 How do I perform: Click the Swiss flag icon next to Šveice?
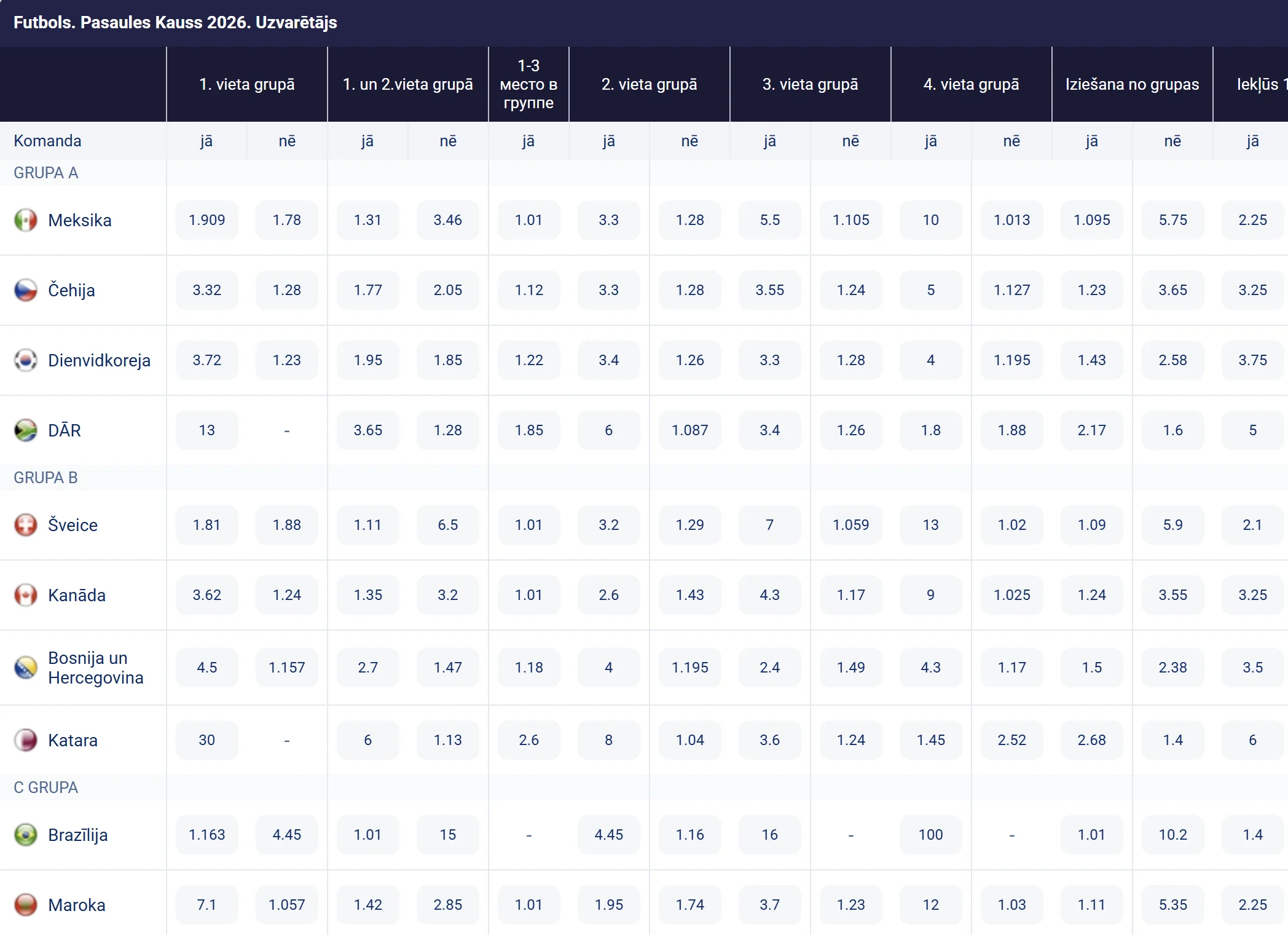click(x=26, y=525)
